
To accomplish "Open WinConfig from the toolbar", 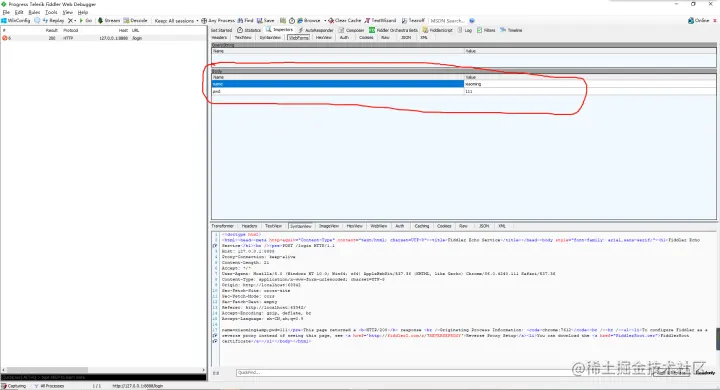I will tap(16, 21).
